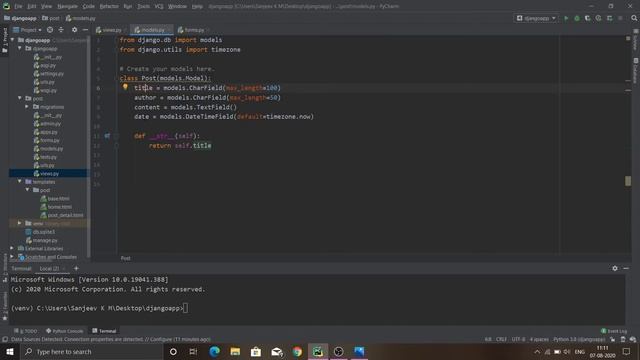Collapse the post folder in project tree

point(20,98)
